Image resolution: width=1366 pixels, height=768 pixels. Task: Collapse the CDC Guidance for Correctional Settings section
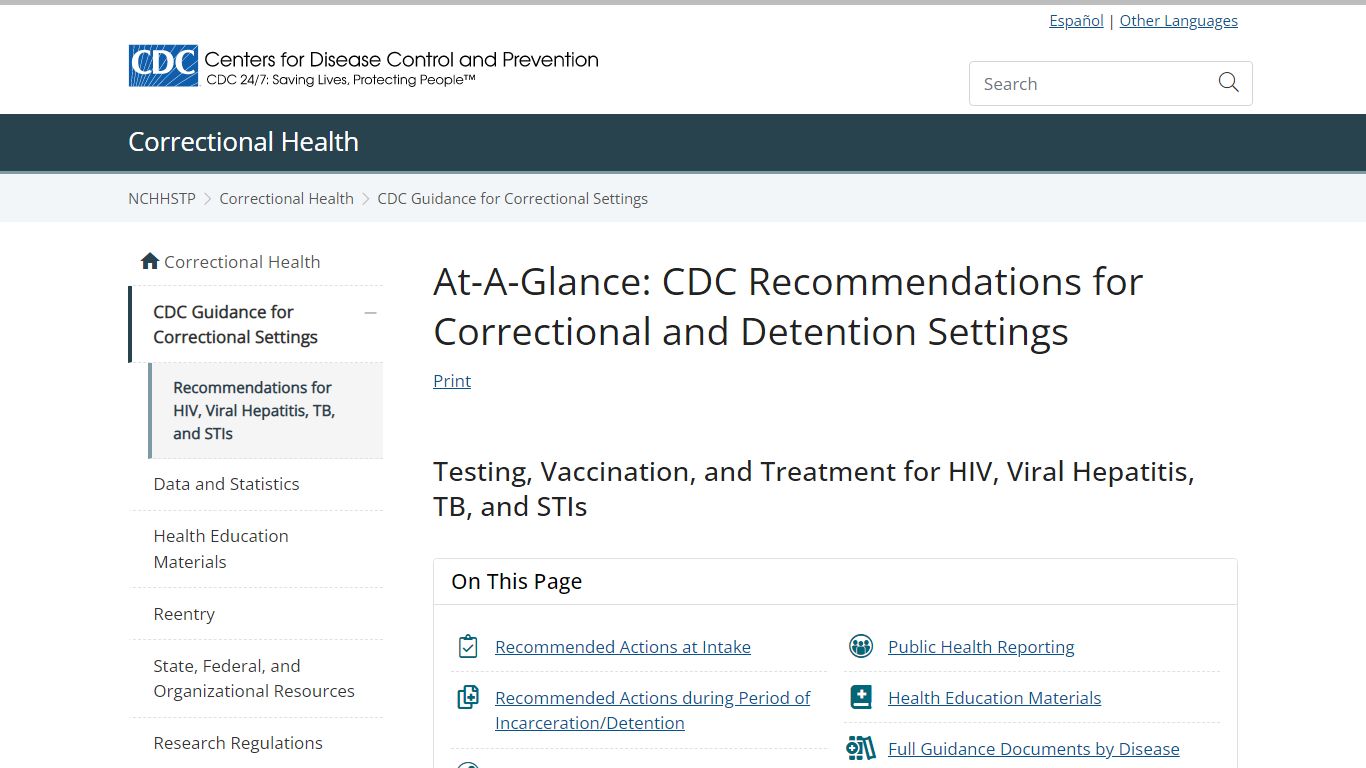[x=370, y=313]
